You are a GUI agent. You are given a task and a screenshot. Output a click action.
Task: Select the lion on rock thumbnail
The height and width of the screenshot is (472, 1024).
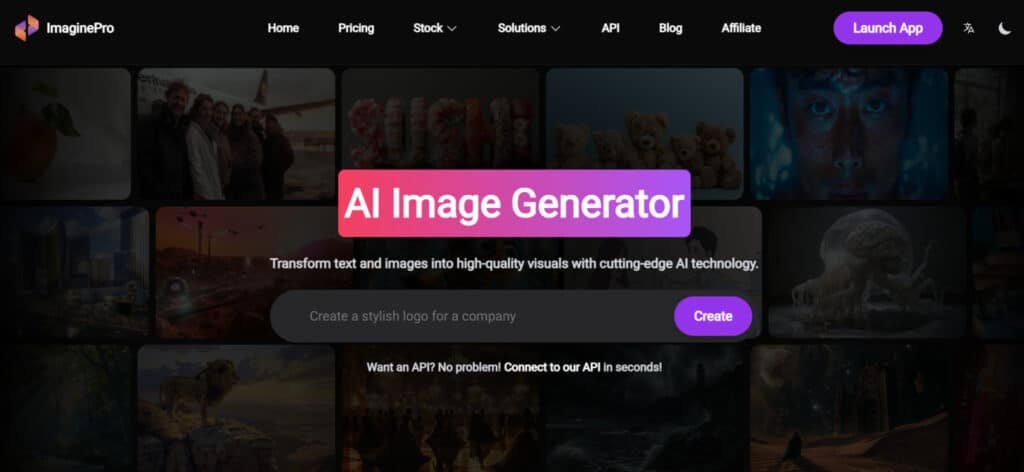click(x=236, y=408)
